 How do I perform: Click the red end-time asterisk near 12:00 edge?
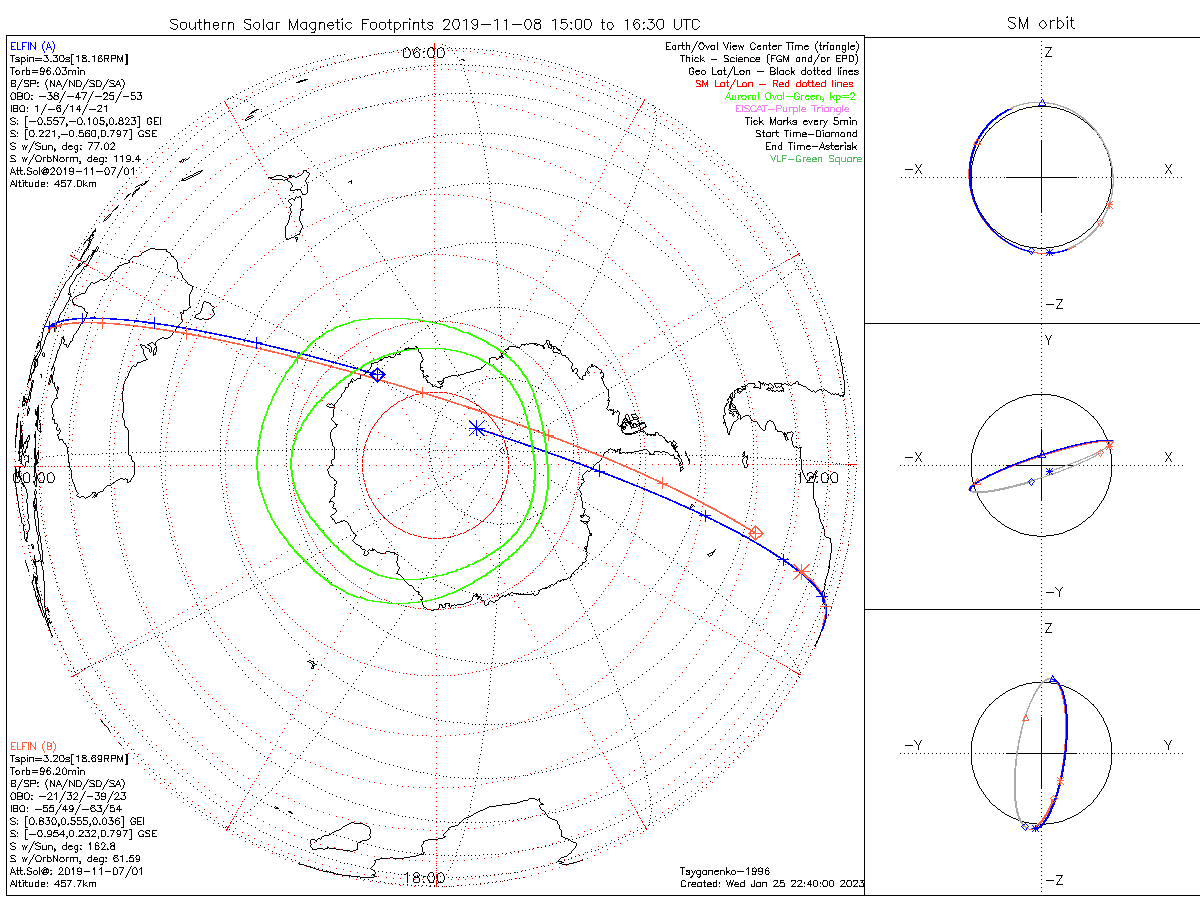click(x=801, y=571)
